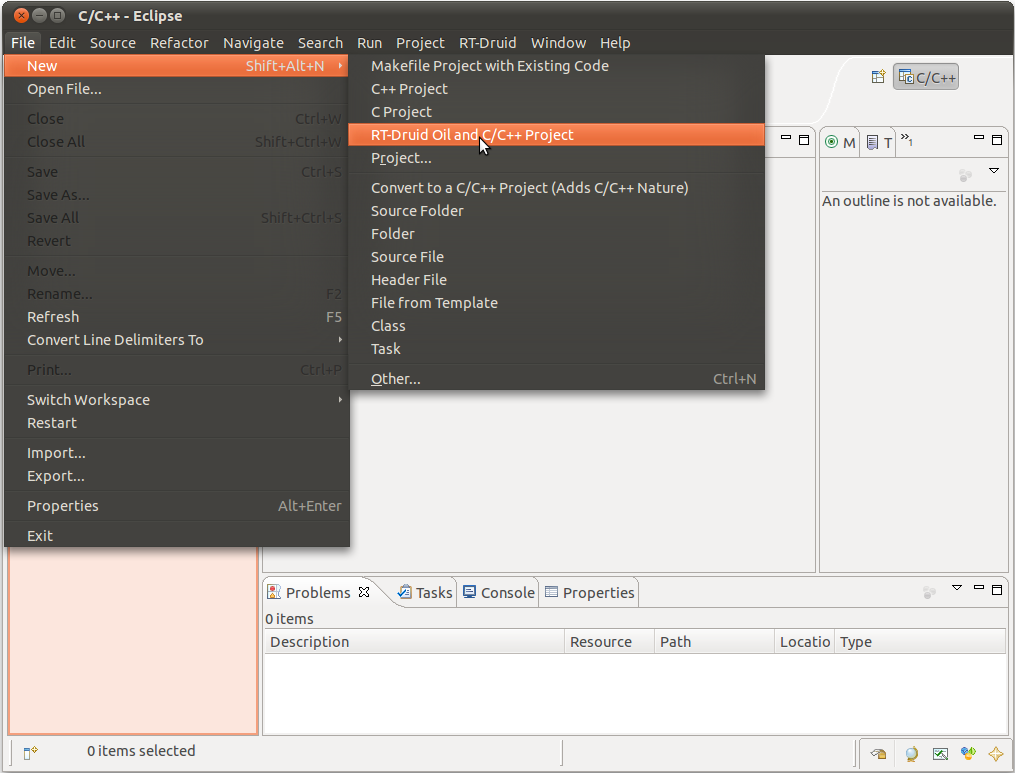Click the globe icon in bottom-right trim
This screenshot has height=773, width=1015.
pos(911,754)
